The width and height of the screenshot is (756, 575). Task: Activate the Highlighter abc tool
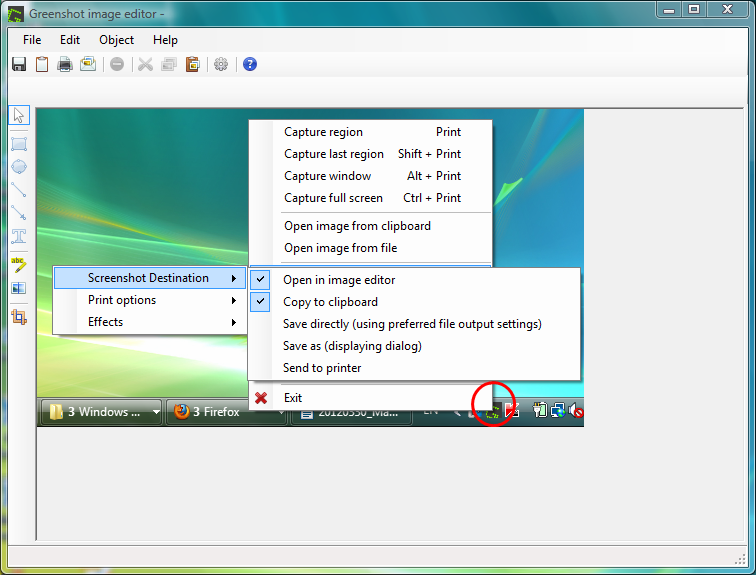pos(19,264)
